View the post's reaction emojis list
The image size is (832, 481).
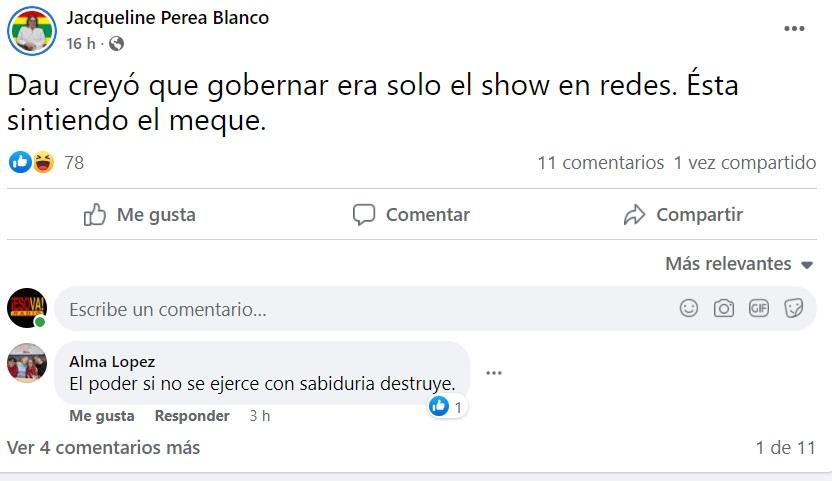click(x=31, y=162)
